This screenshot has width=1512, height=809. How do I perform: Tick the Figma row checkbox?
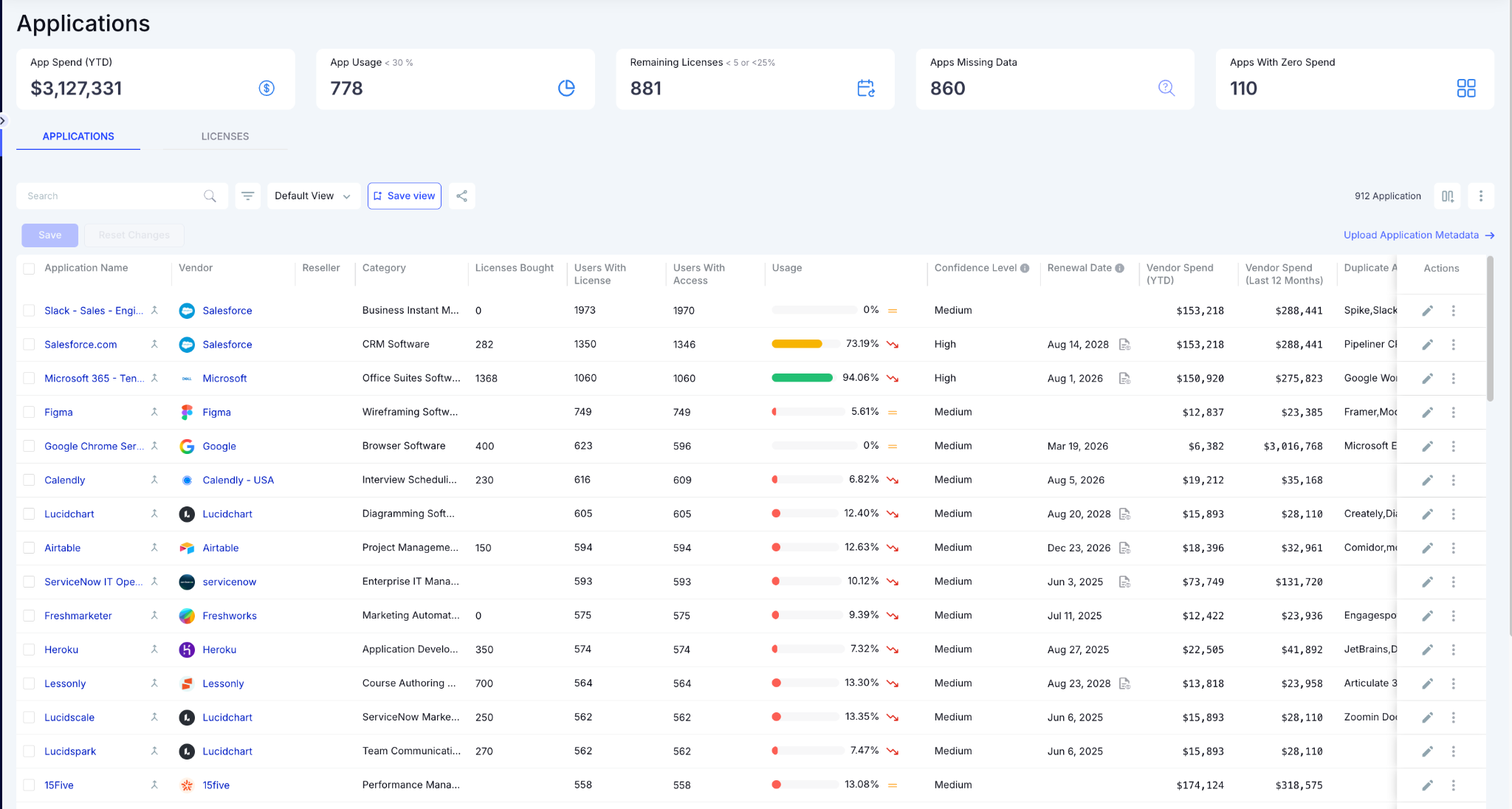point(29,413)
